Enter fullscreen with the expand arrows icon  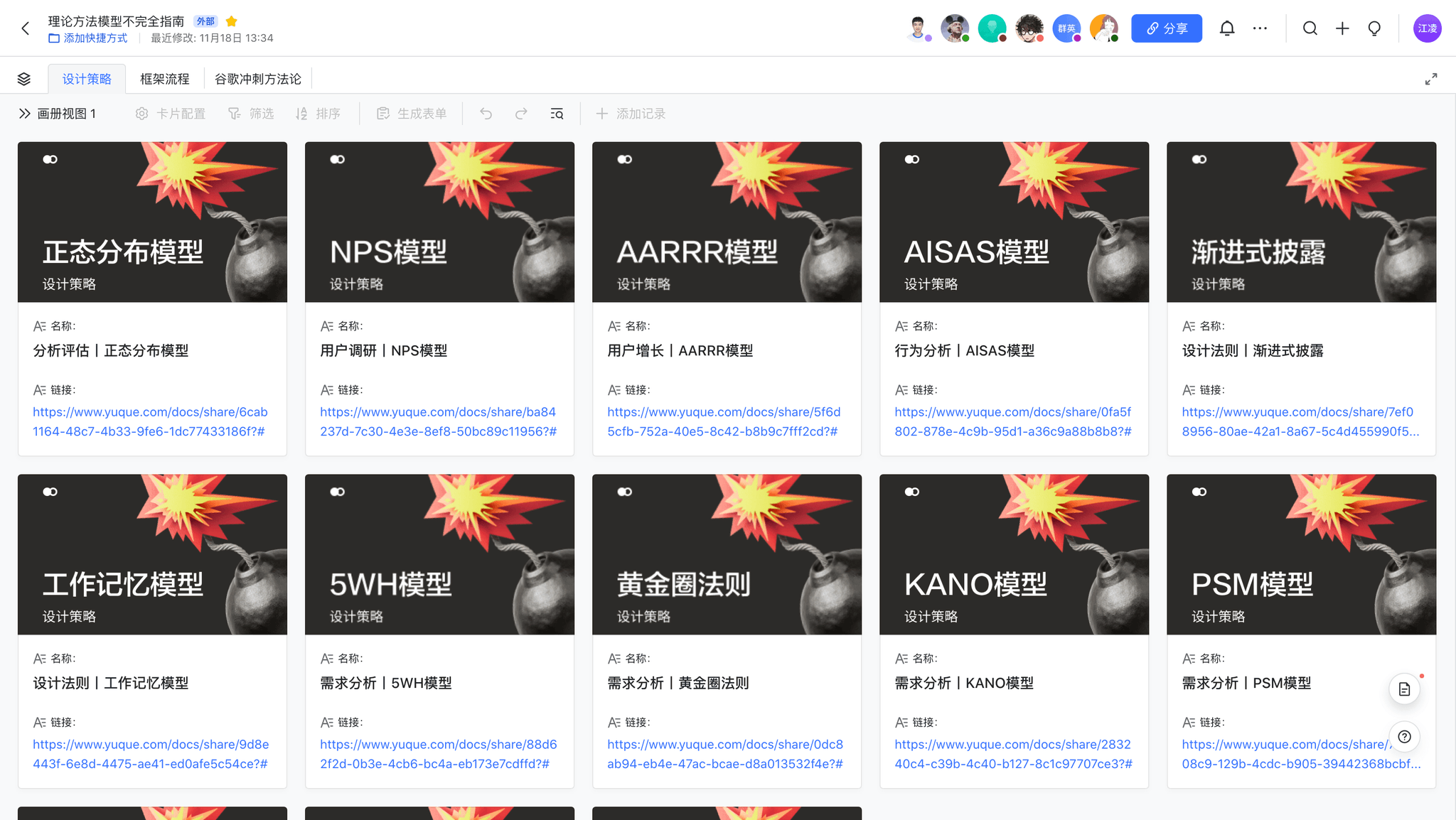coord(1431,79)
